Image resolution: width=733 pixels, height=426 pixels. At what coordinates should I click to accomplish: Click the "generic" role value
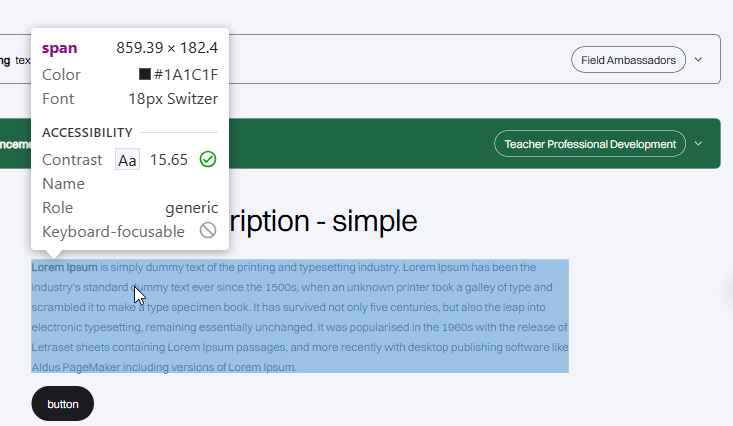click(x=191, y=208)
